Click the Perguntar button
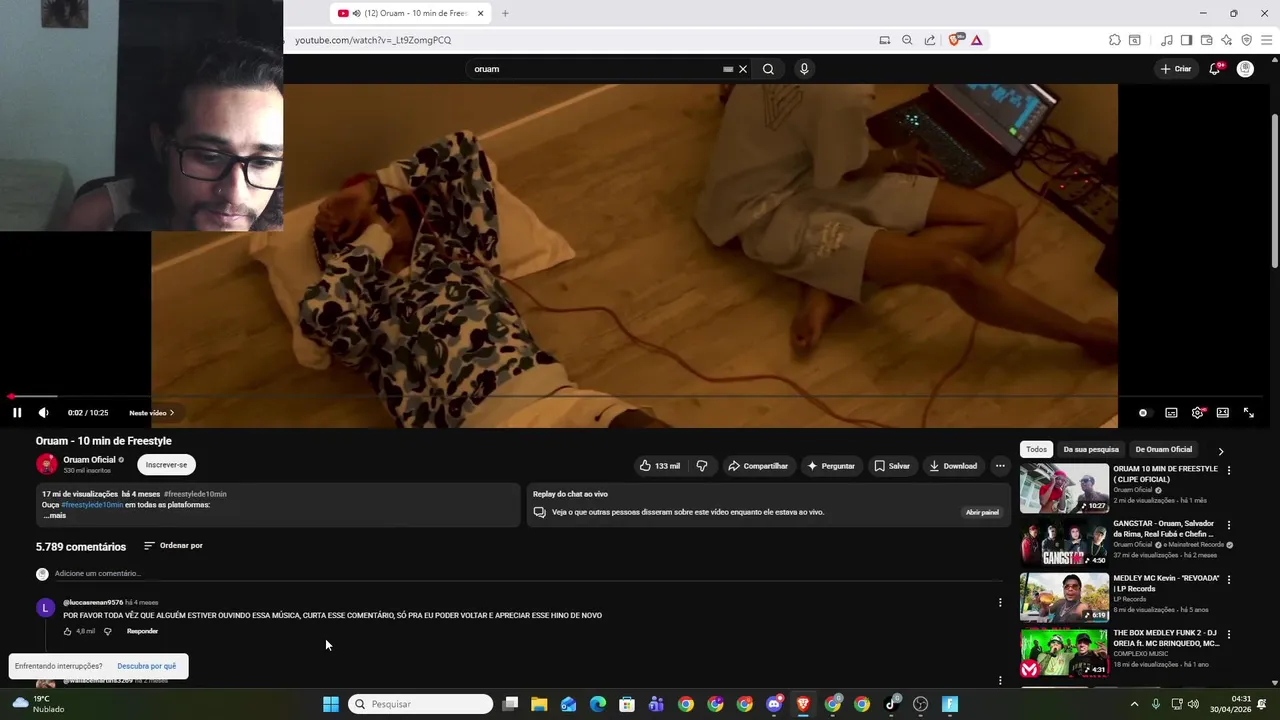The width and height of the screenshot is (1280, 720). coord(831,466)
